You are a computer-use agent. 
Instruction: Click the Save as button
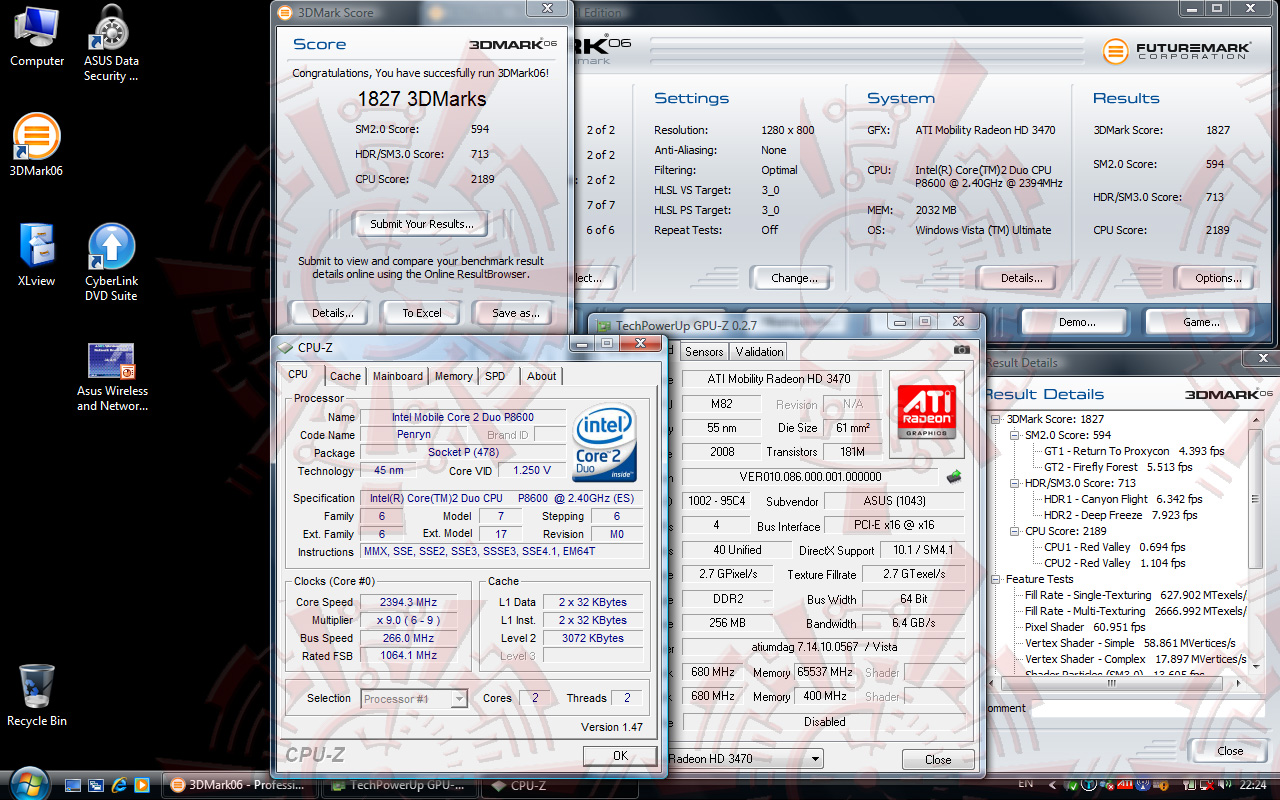[515, 313]
